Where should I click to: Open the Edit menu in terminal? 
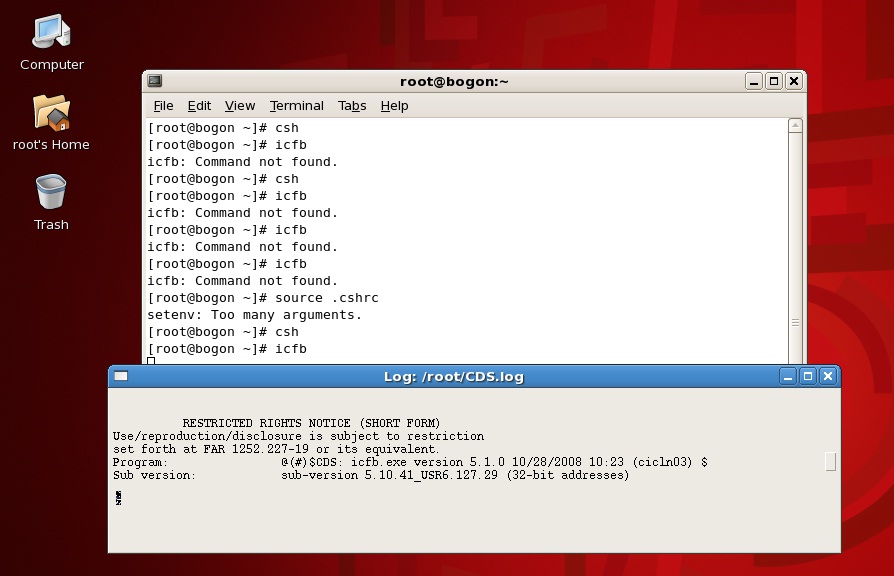click(199, 106)
